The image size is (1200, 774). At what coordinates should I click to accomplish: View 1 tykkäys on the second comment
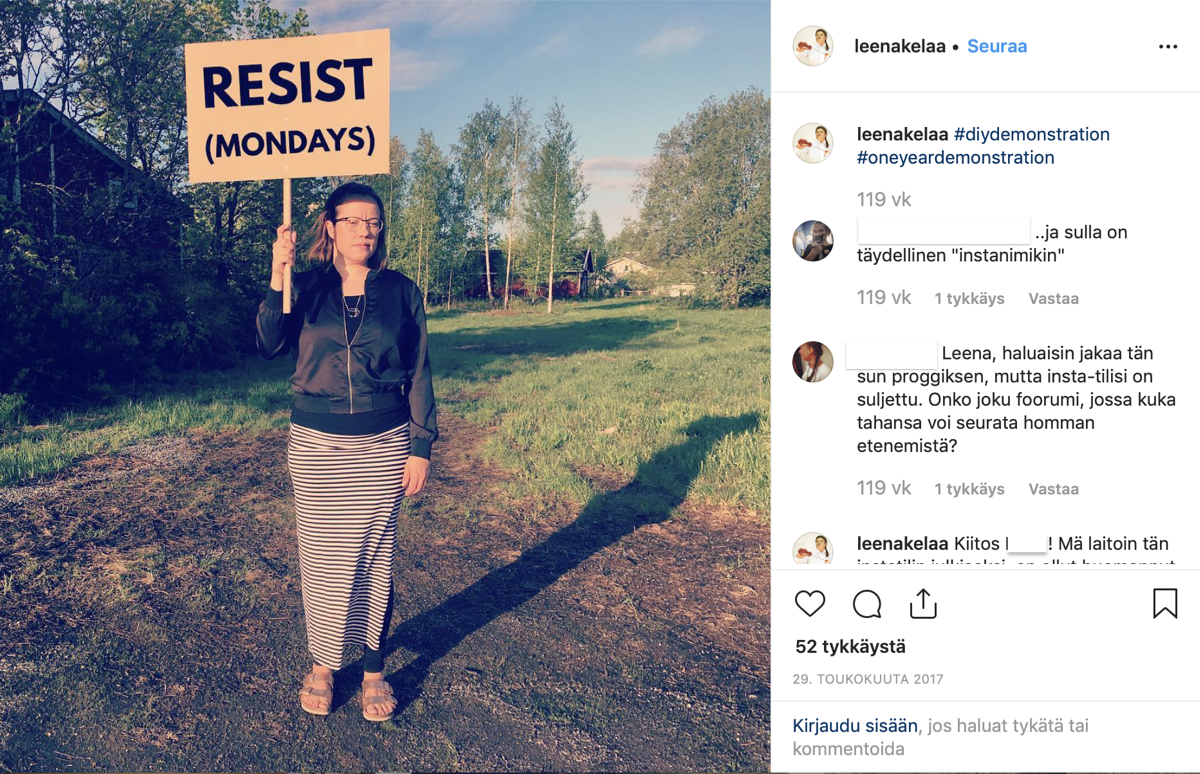coord(969,489)
